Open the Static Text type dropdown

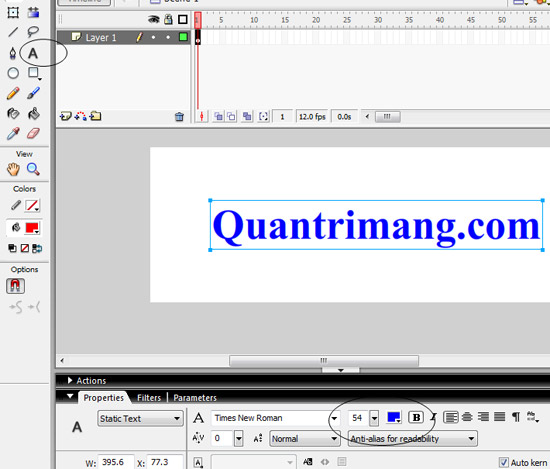tap(140, 418)
